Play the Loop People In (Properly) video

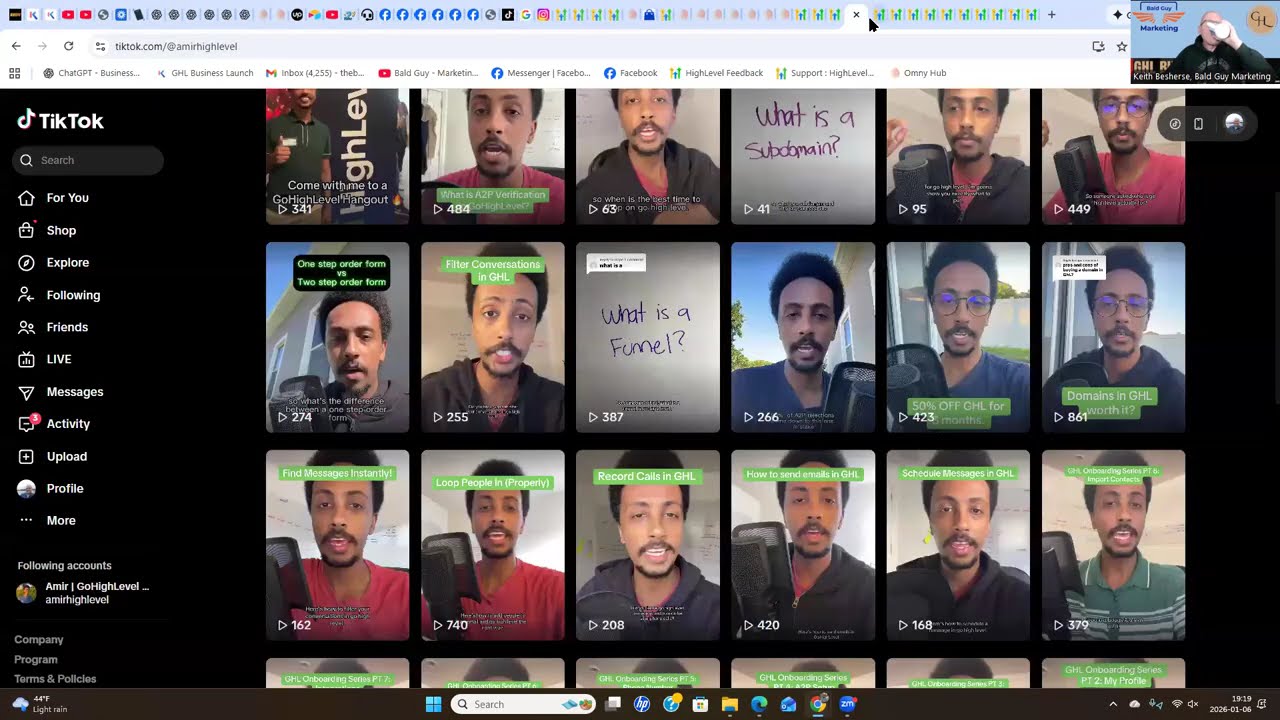click(x=492, y=545)
